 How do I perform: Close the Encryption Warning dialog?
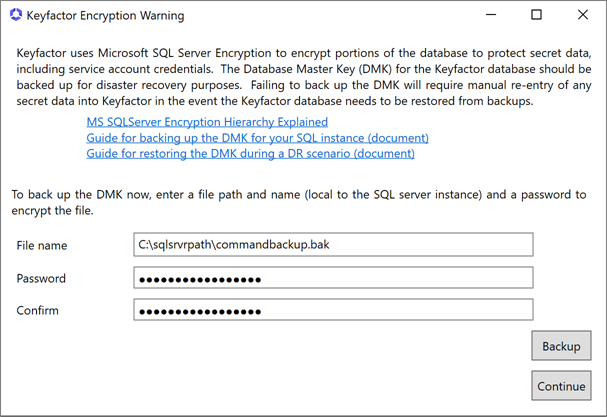582,16
